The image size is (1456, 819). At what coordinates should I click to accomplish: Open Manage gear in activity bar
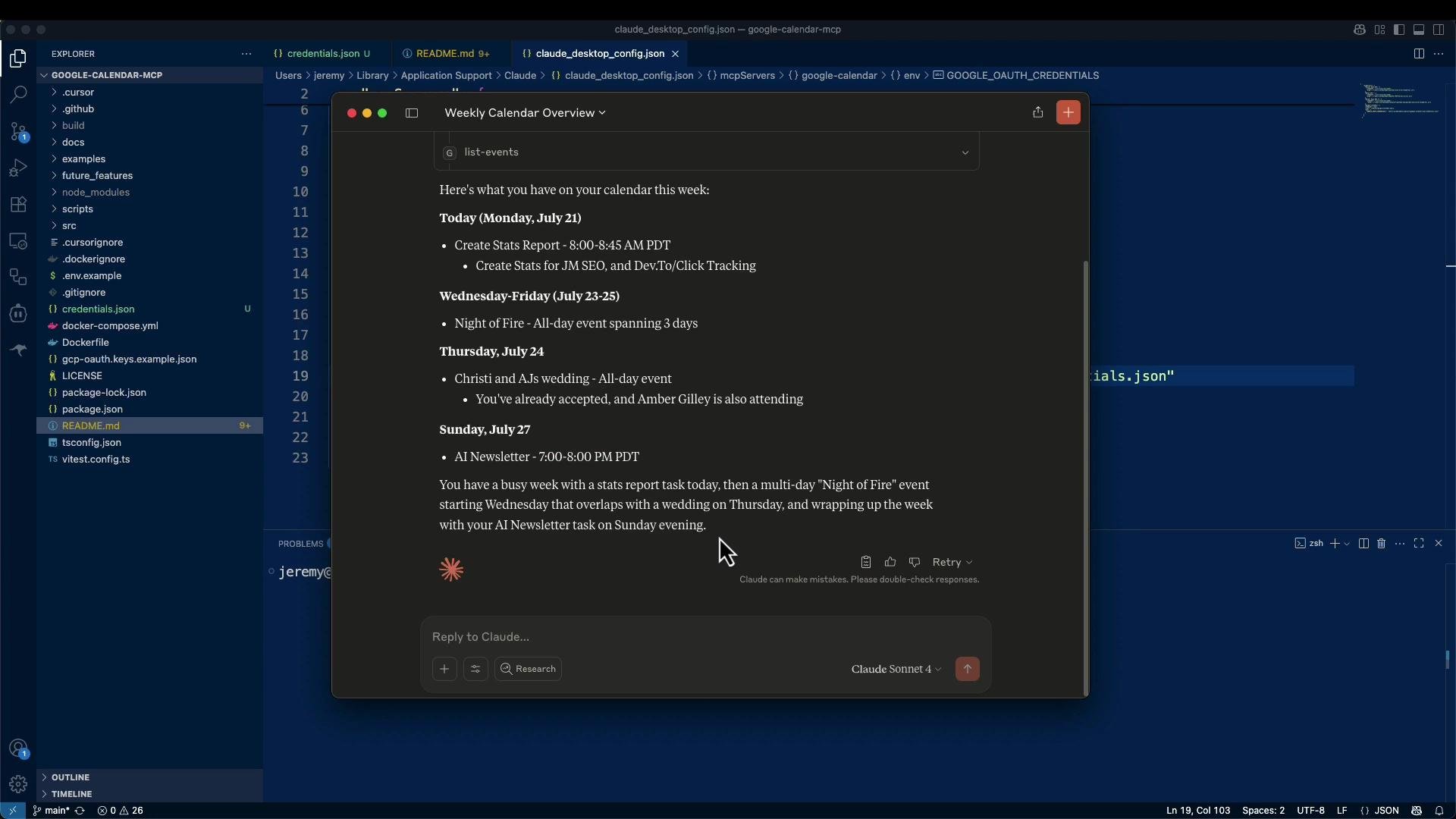[x=18, y=784]
